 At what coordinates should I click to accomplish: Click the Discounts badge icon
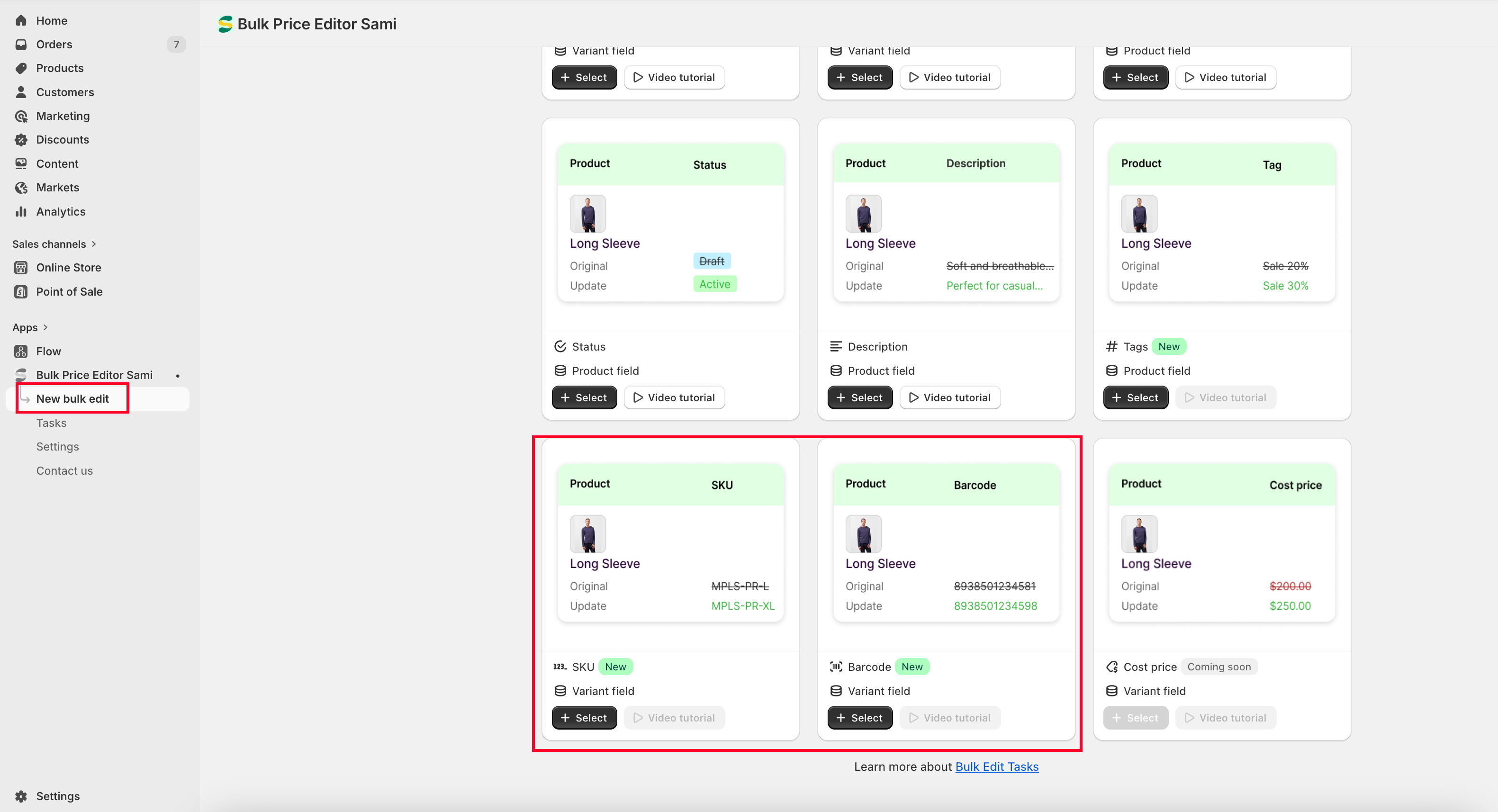21,140
